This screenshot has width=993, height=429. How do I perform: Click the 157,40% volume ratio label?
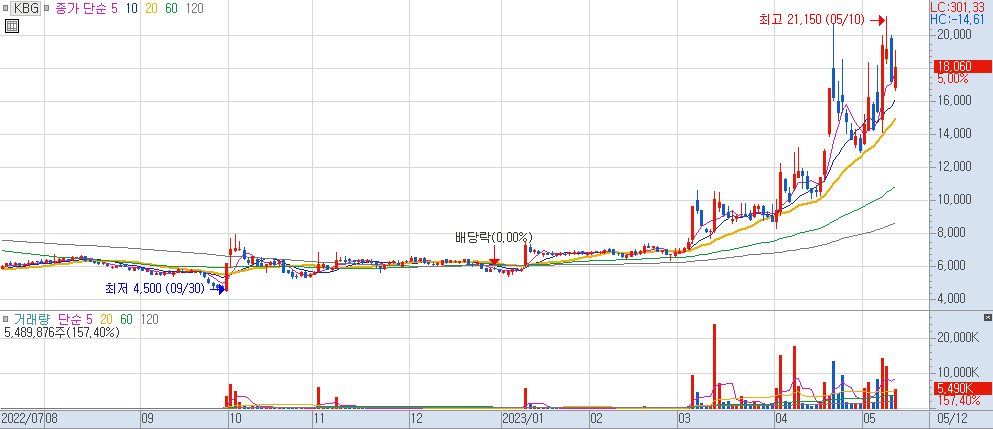click(x=957, y=400)
